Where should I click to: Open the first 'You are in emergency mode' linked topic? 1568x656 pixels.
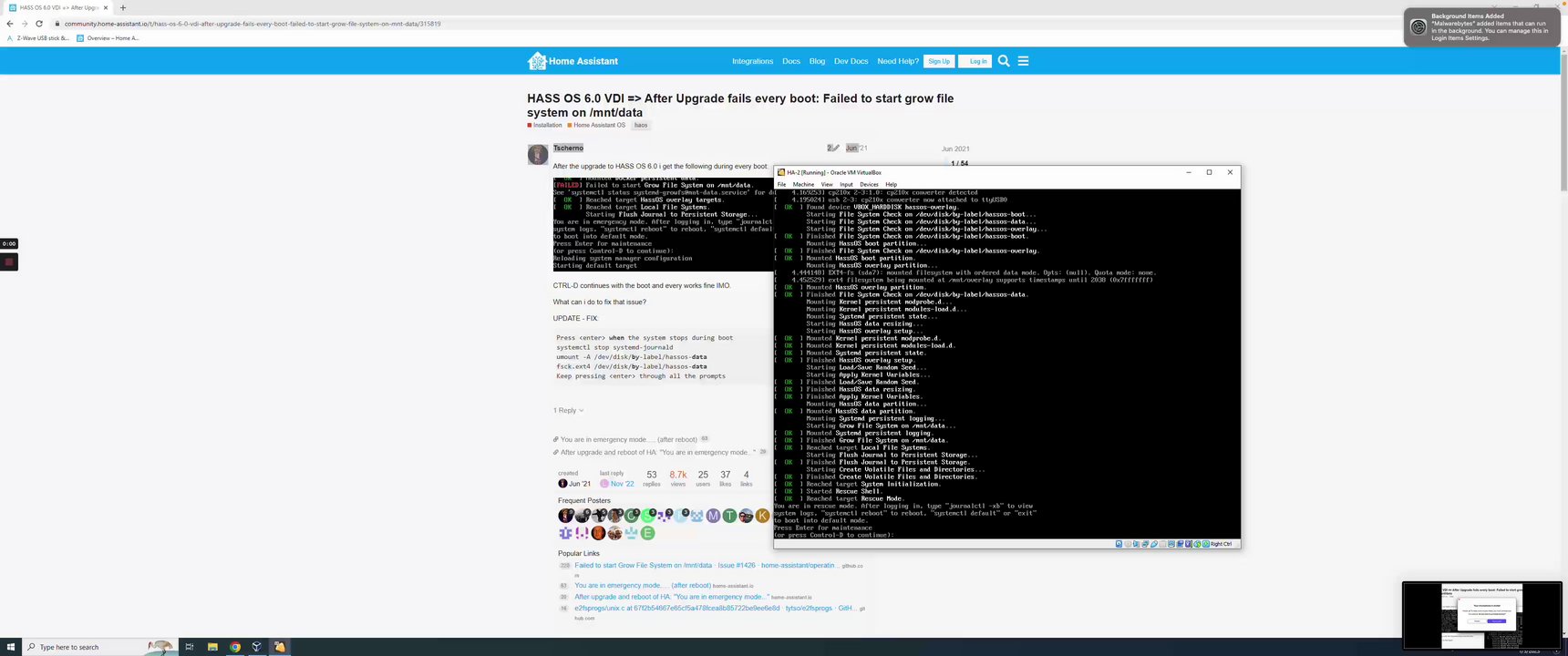pos(629,439)
